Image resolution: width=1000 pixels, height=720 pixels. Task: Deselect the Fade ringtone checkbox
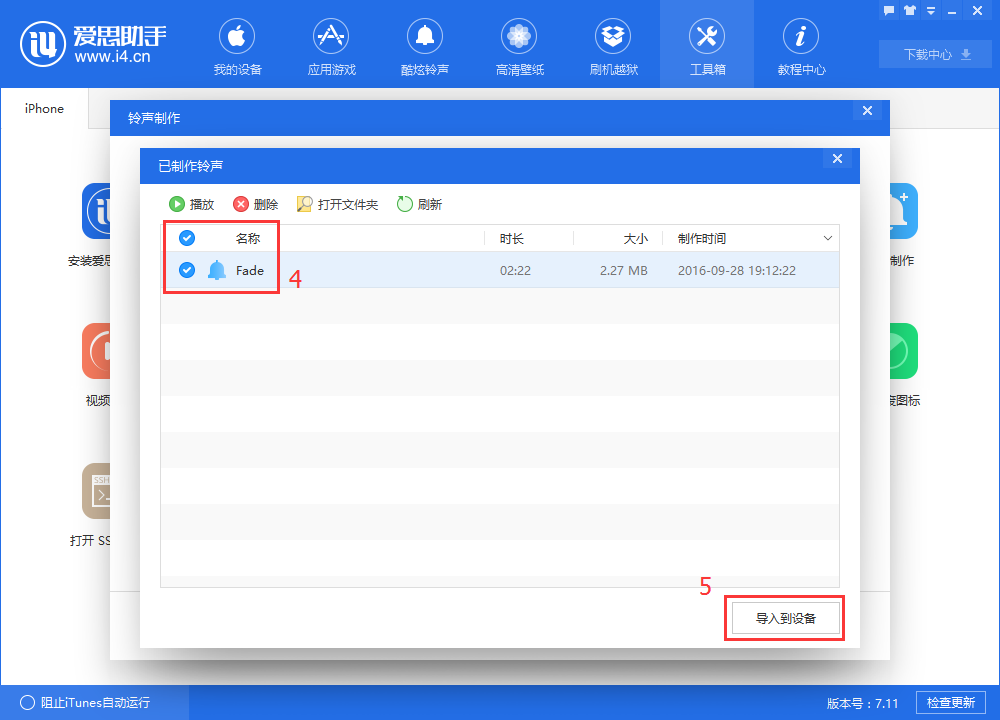coord(186,270)
